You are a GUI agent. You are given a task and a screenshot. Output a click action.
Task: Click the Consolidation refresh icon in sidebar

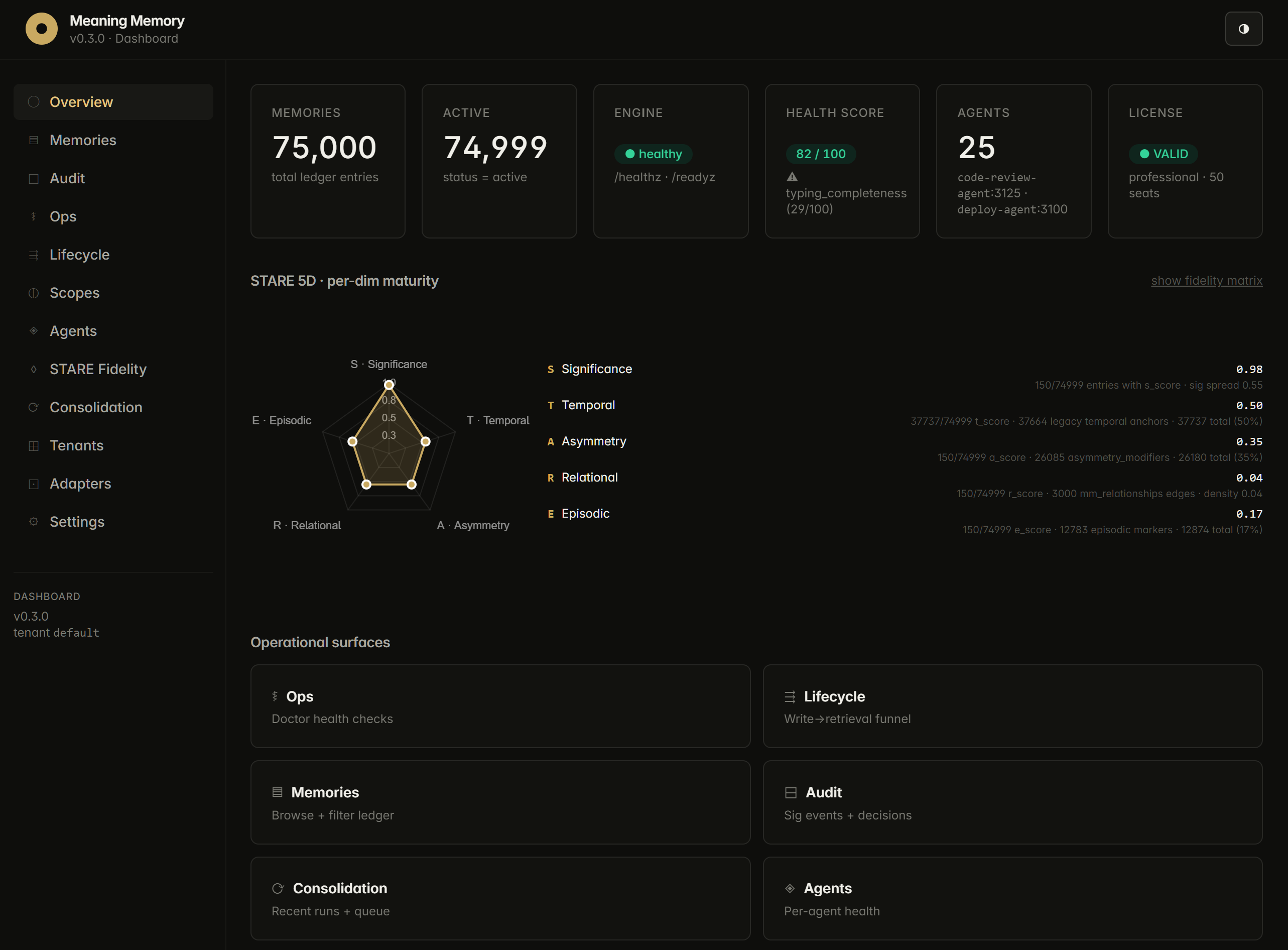coord(33,407)
